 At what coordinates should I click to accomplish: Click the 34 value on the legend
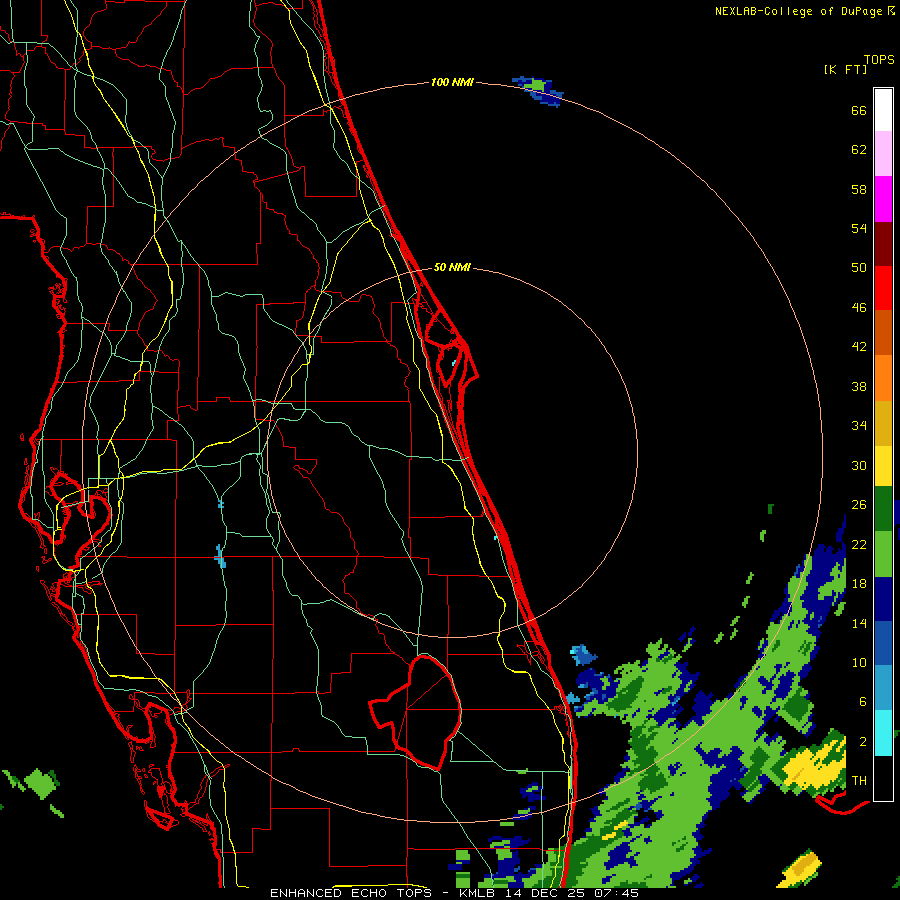pyautogui.click(x=859, y=426)
